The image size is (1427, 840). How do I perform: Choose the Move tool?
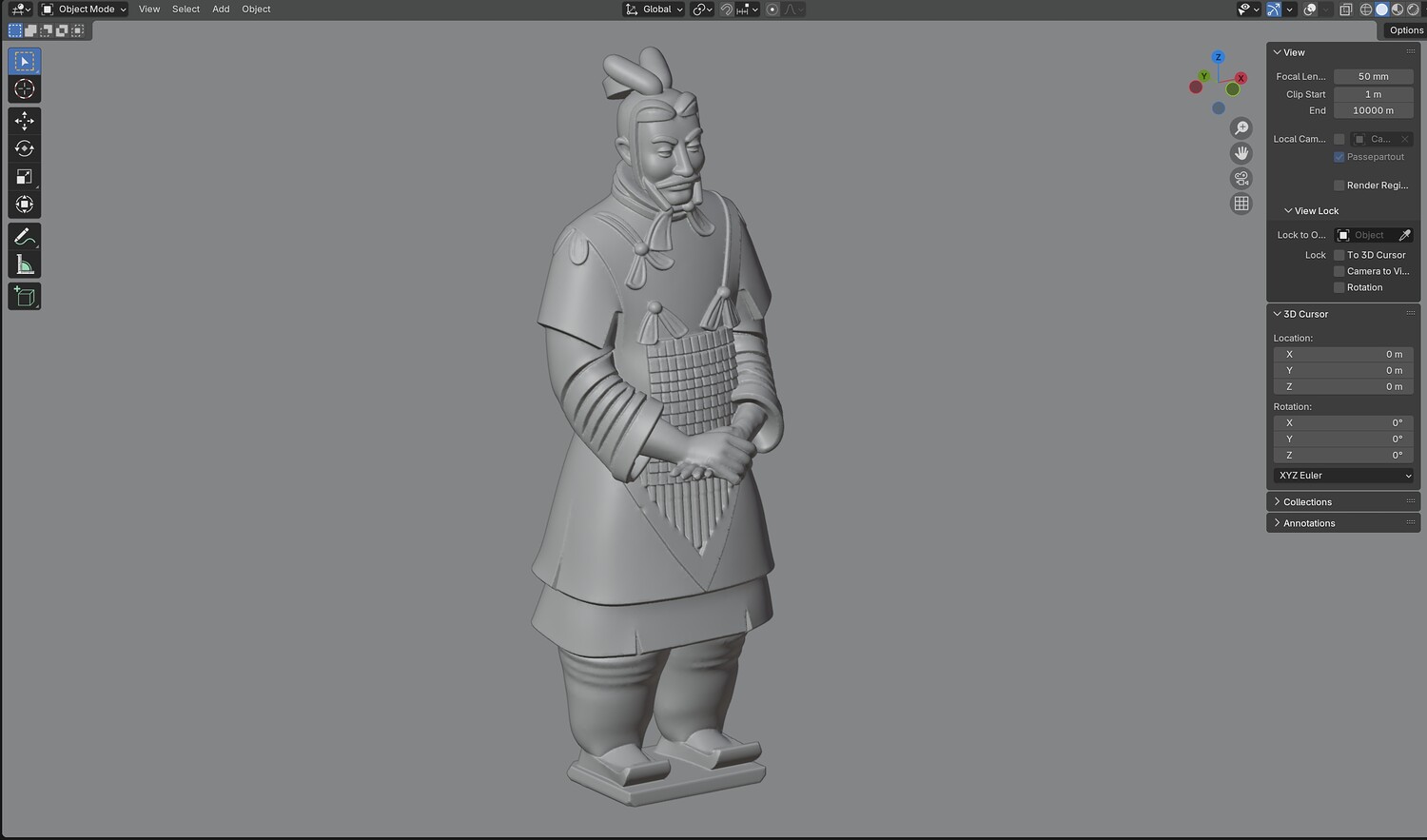pos(25,121)
